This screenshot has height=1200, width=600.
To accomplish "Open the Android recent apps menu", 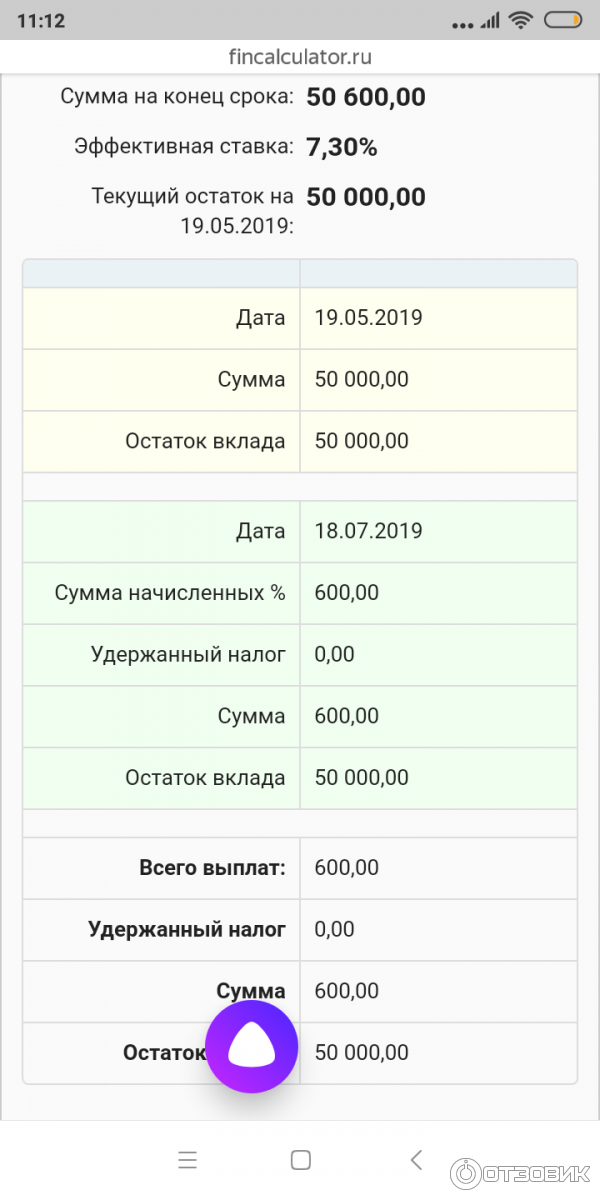I will point(187,1160).
